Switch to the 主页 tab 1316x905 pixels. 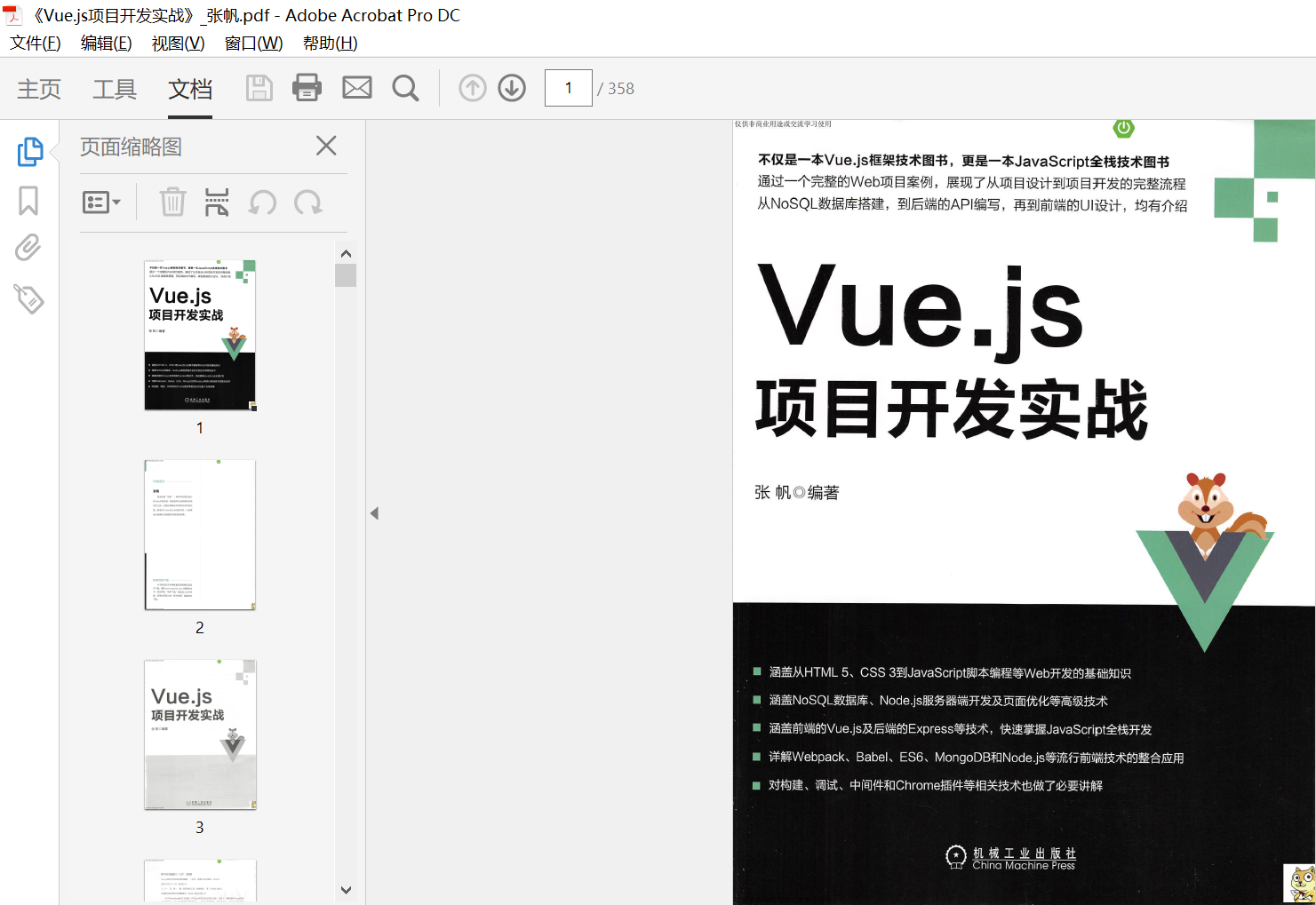click(39, 89)
